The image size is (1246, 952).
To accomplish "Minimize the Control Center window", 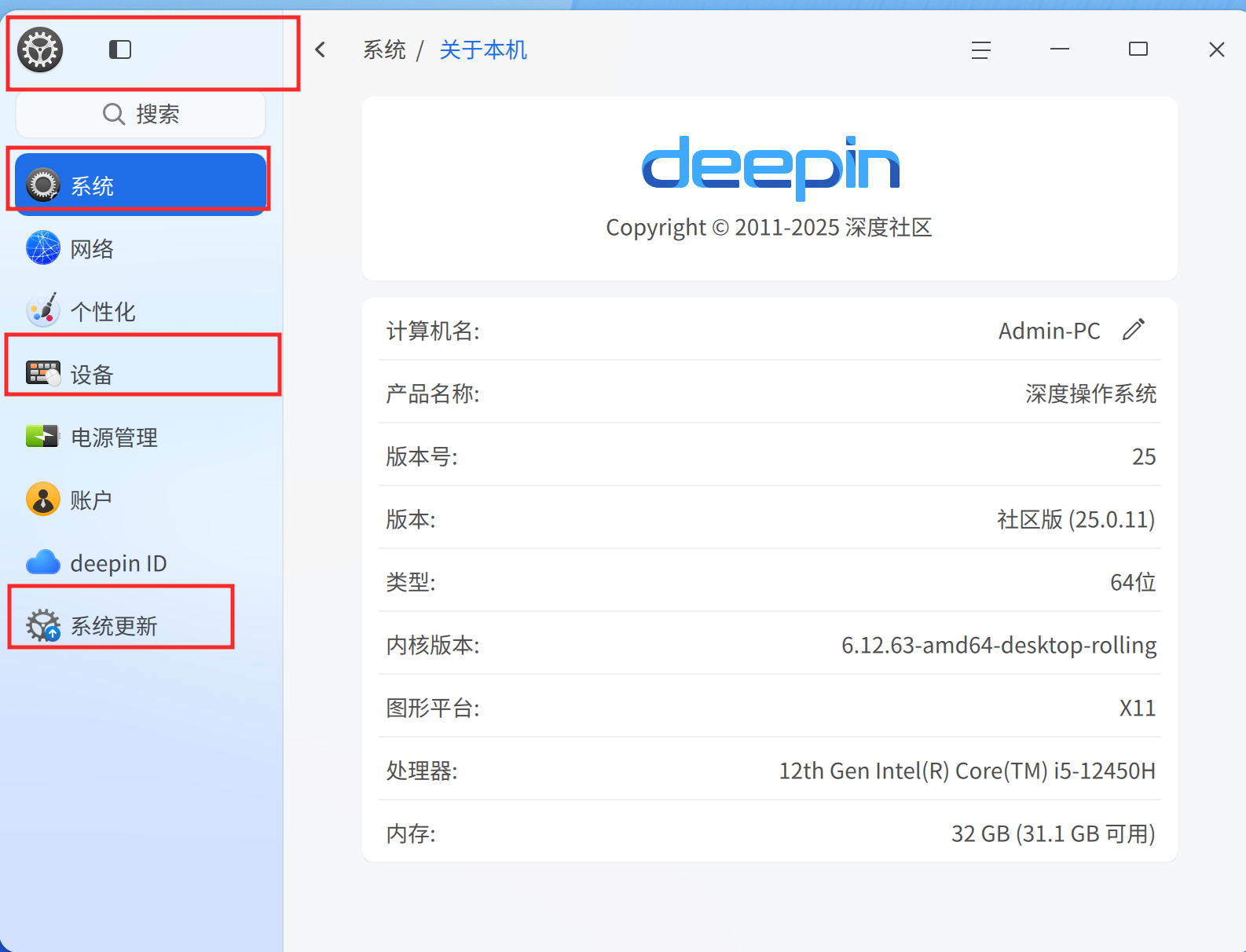I will click(x=1060, y=49).
